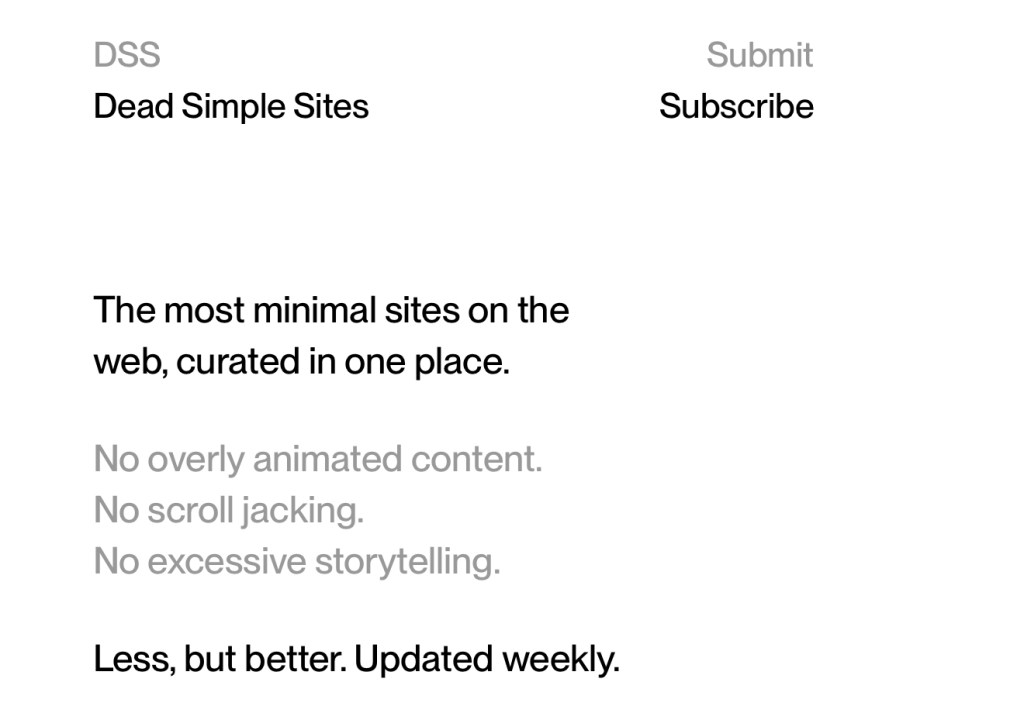Click the DSS logo text
This screenshot has height=713, width=1024.
[x=126, y=55]
